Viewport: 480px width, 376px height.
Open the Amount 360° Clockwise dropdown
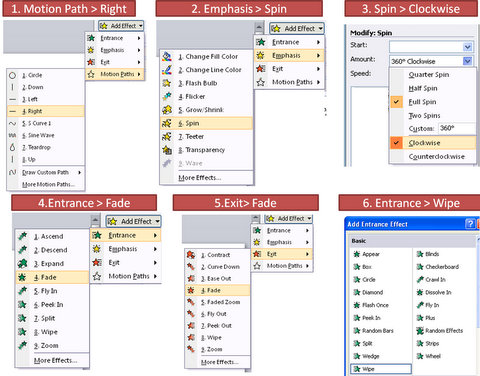tap(467, 61)
